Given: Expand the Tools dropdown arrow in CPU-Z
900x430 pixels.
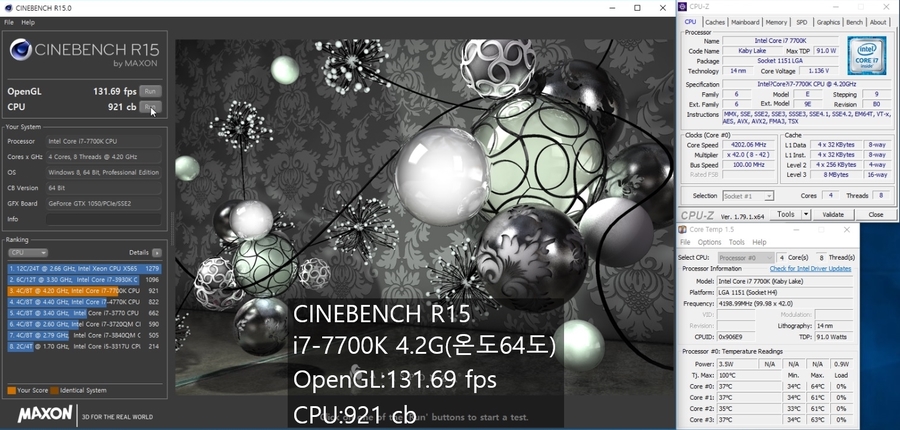Looking at the screenshot, I should pos(806,214).
